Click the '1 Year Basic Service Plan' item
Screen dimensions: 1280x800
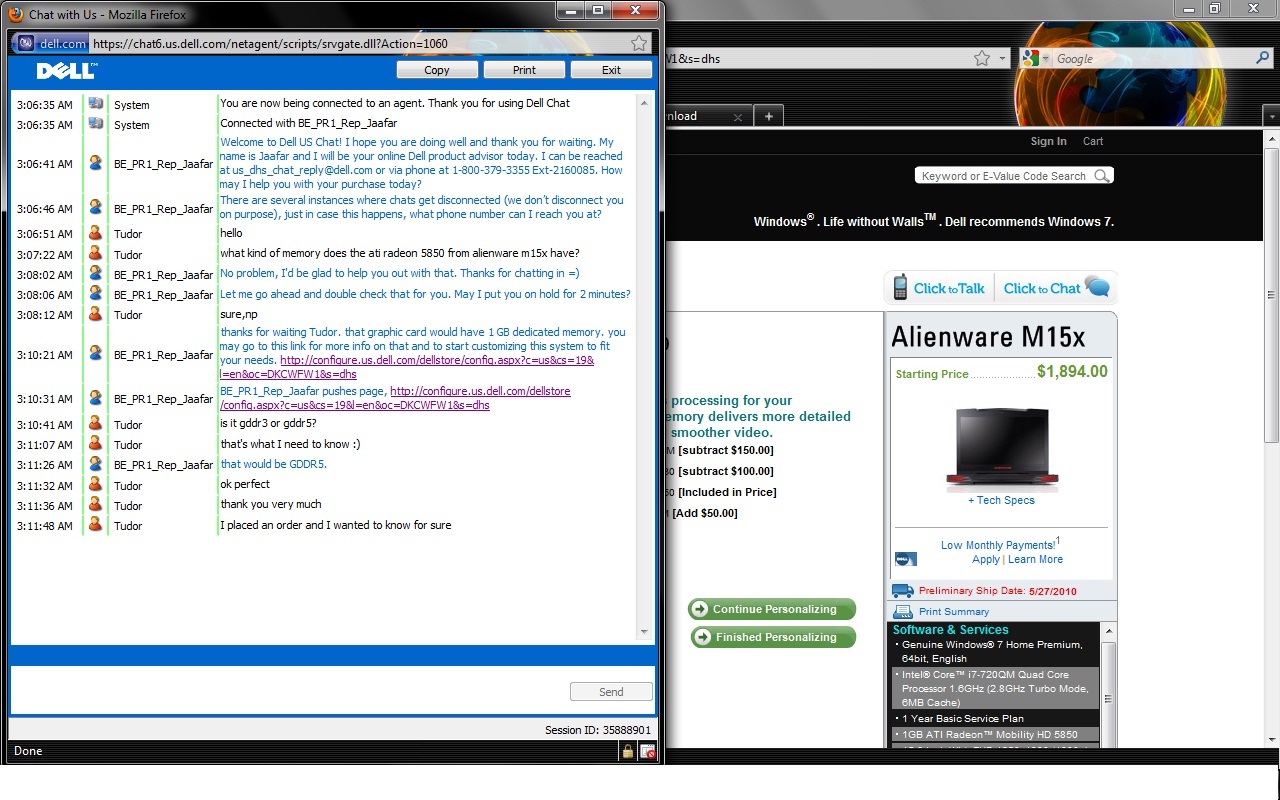[x=963, y=719]
